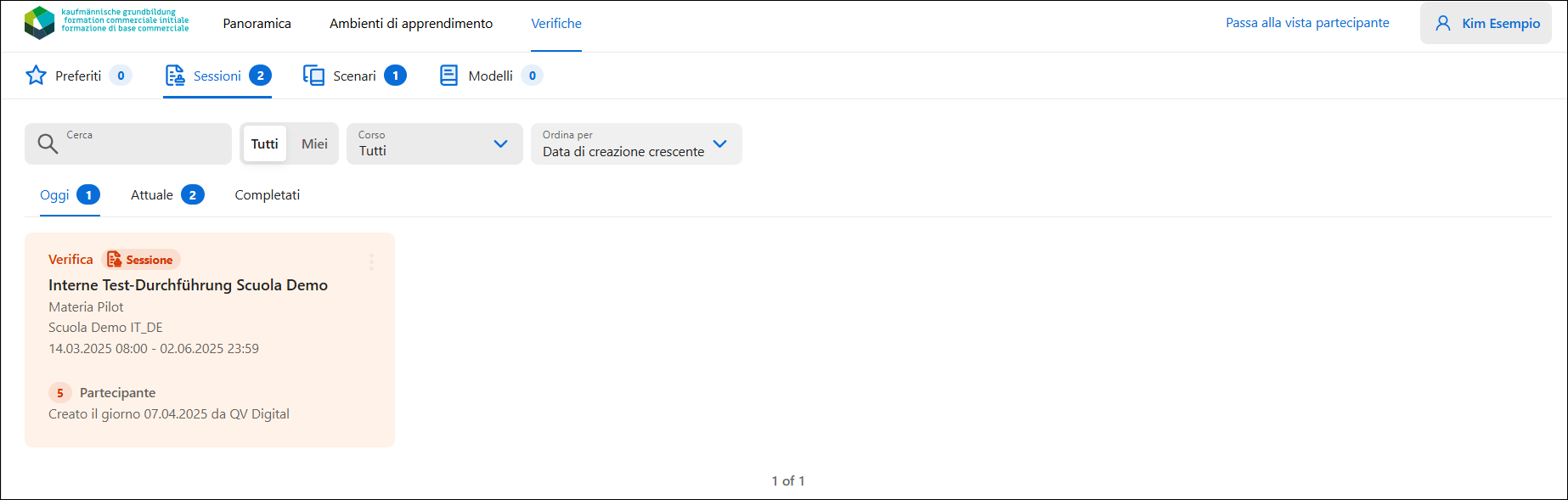Viewport: 1568px width, 500px height.
Task: Open the Panoramica menu item
Action: click(x=257, y=23)
